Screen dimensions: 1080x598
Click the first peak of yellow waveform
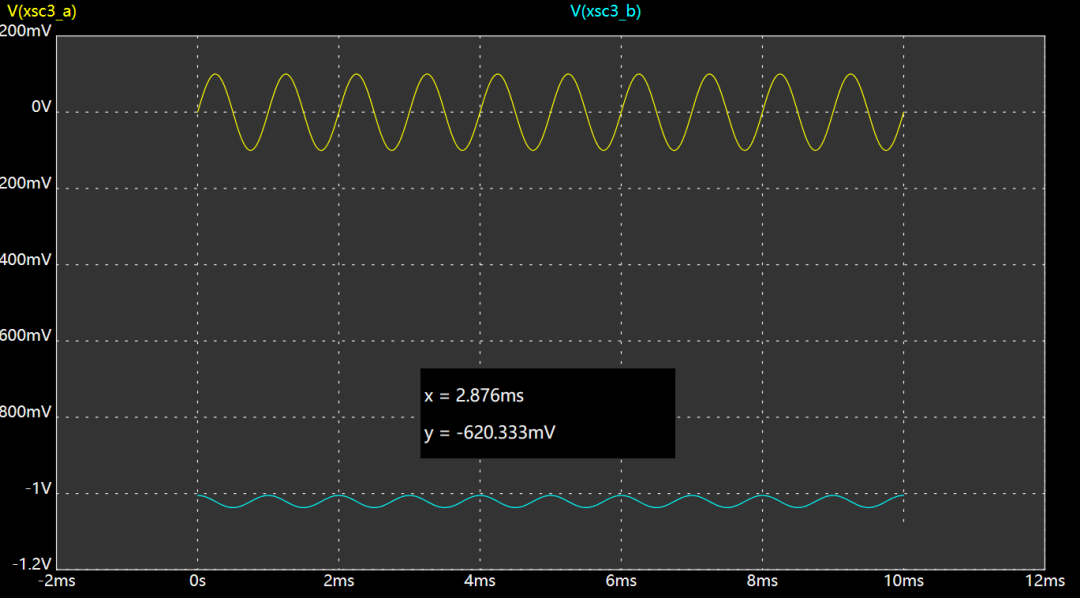[215, 74]
